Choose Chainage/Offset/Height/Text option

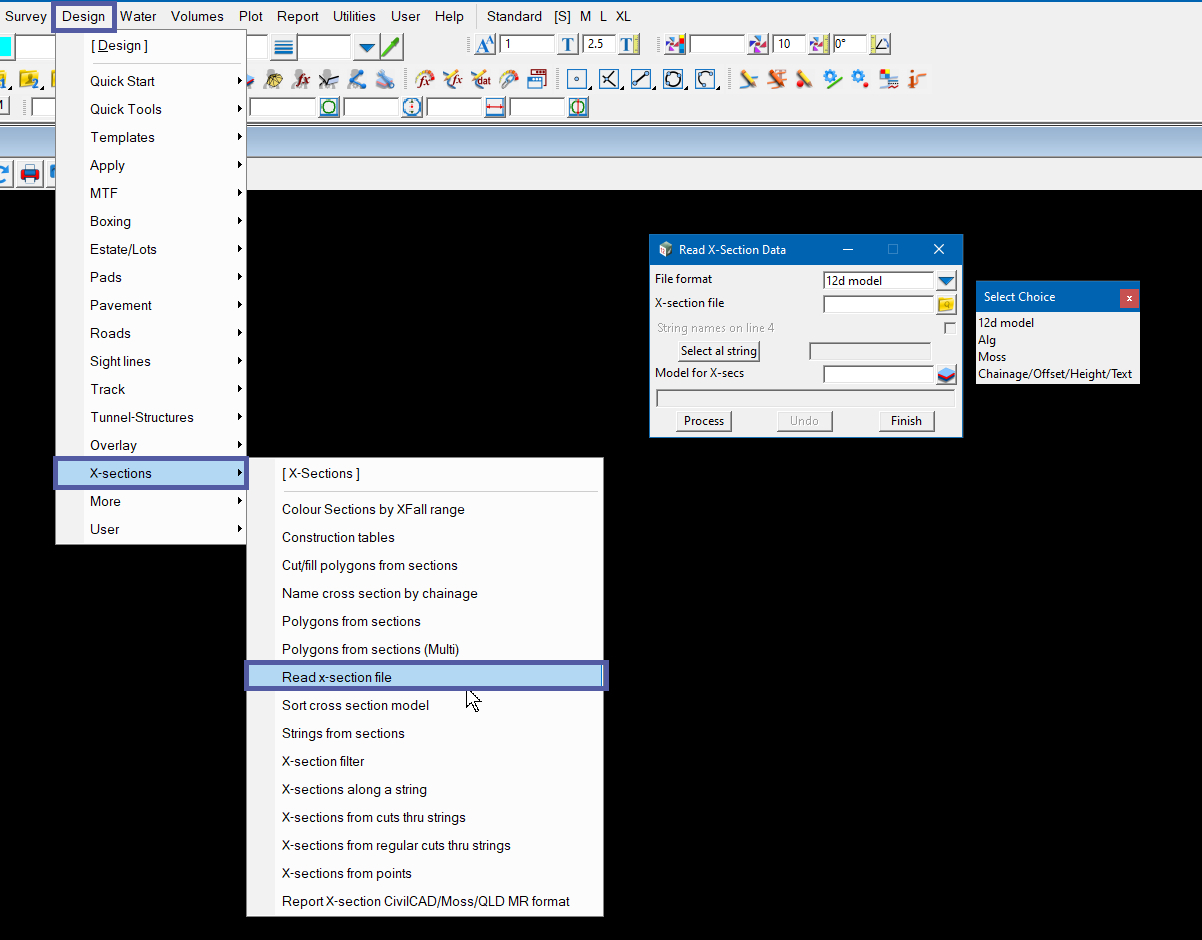pyautogui.click(x=1057, y=374)
